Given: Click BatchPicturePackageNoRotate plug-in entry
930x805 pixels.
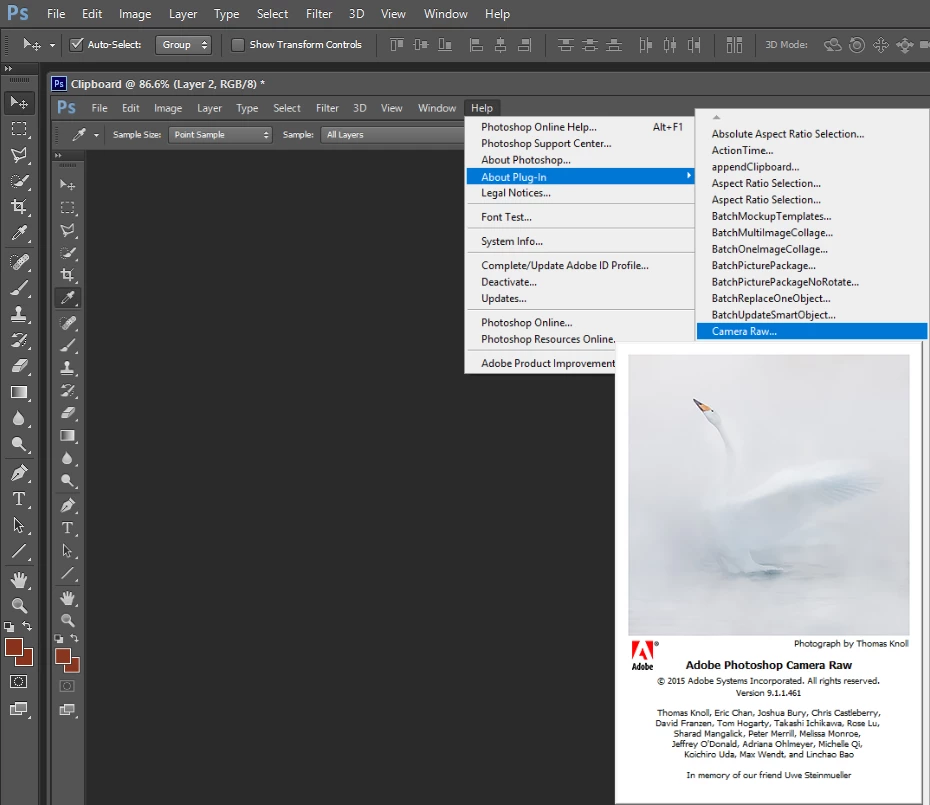Looking at the screenshot, I should (x=811, y=282).
